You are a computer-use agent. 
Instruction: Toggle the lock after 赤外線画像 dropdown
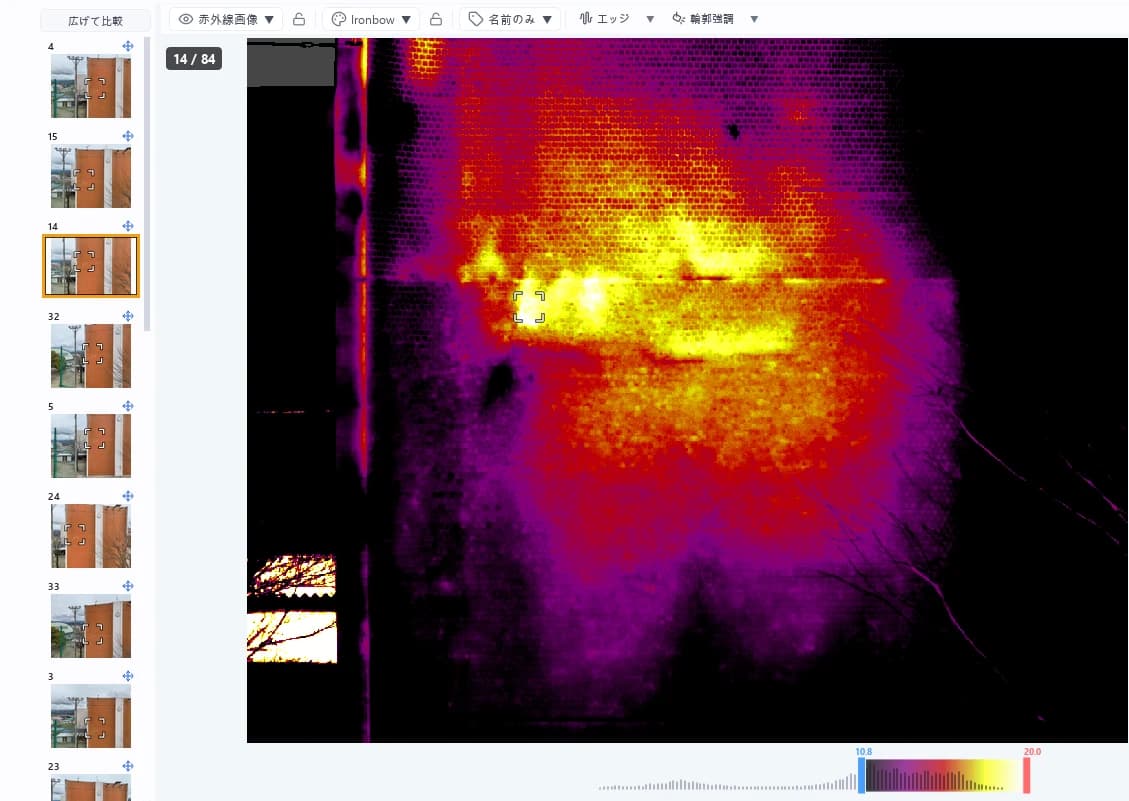(x=299, y=19)
